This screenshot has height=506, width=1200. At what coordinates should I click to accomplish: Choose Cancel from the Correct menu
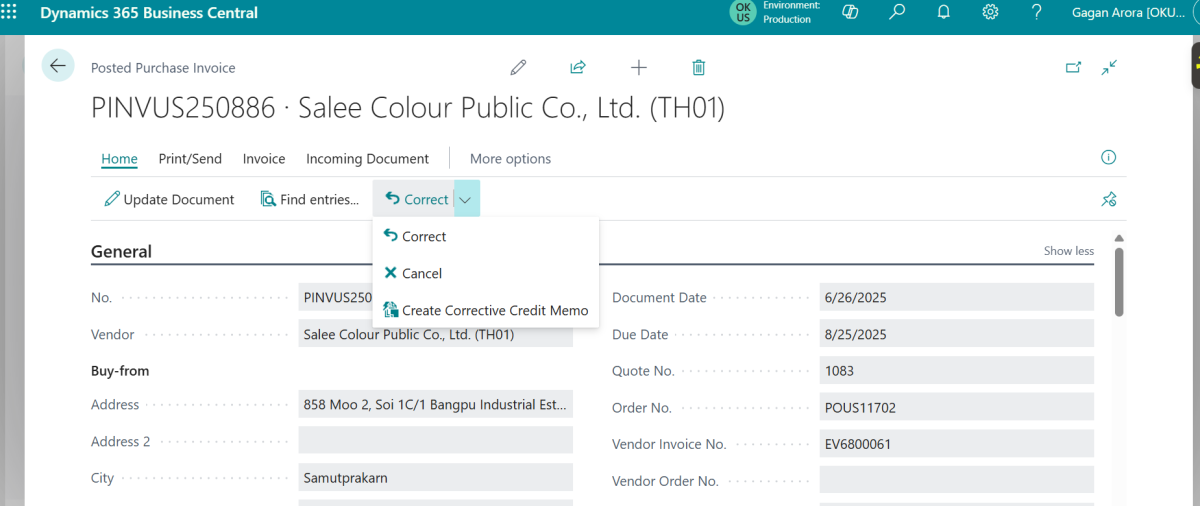point(421,273)
